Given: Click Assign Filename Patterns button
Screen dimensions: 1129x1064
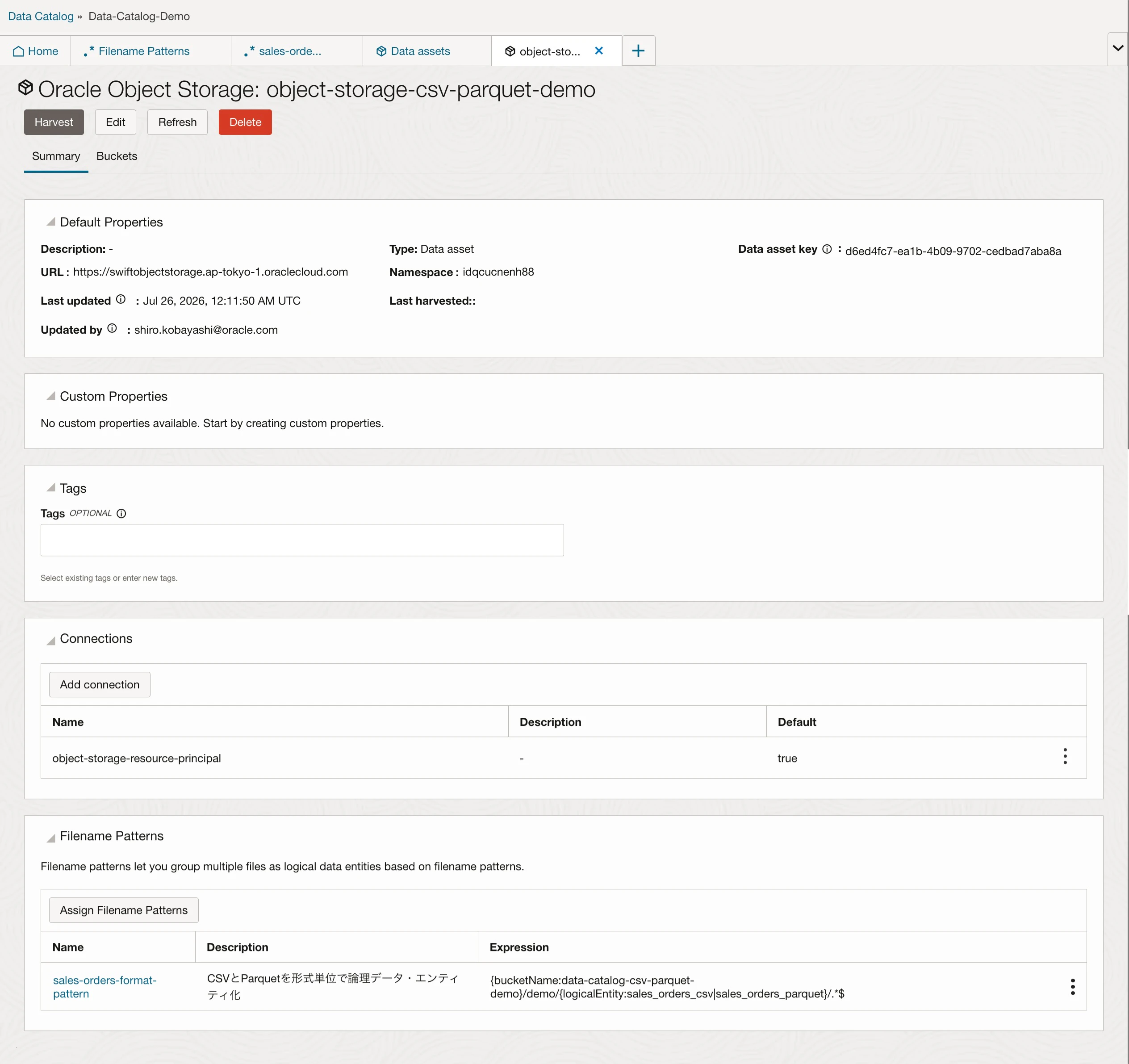Looking at the screenshot, I should (124, 910).
